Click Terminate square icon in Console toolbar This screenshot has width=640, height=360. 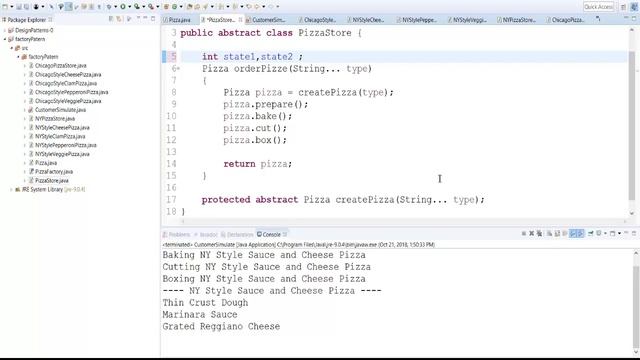524,233
